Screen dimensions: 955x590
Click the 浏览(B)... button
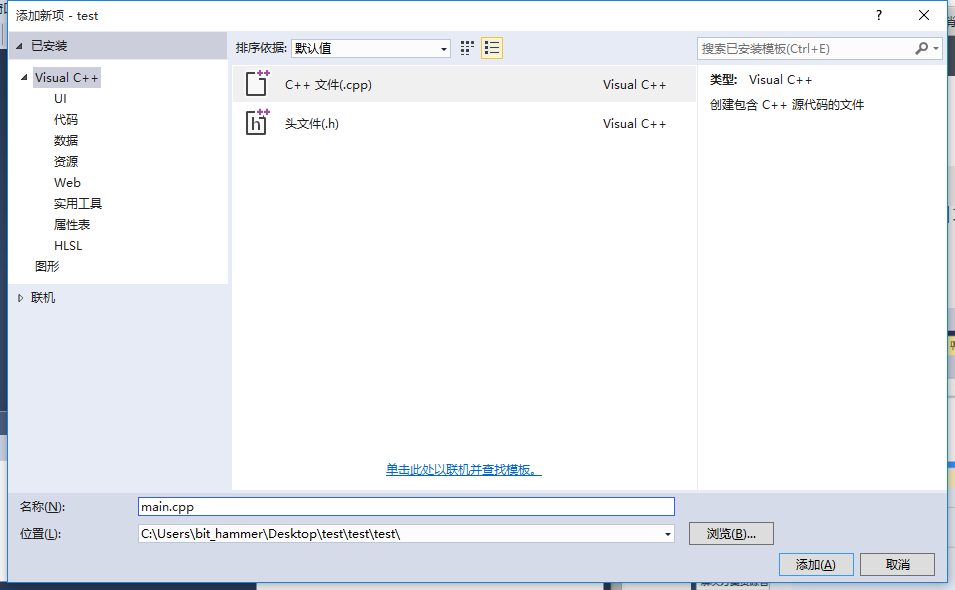pyautogui.click(x=731, y=533)
